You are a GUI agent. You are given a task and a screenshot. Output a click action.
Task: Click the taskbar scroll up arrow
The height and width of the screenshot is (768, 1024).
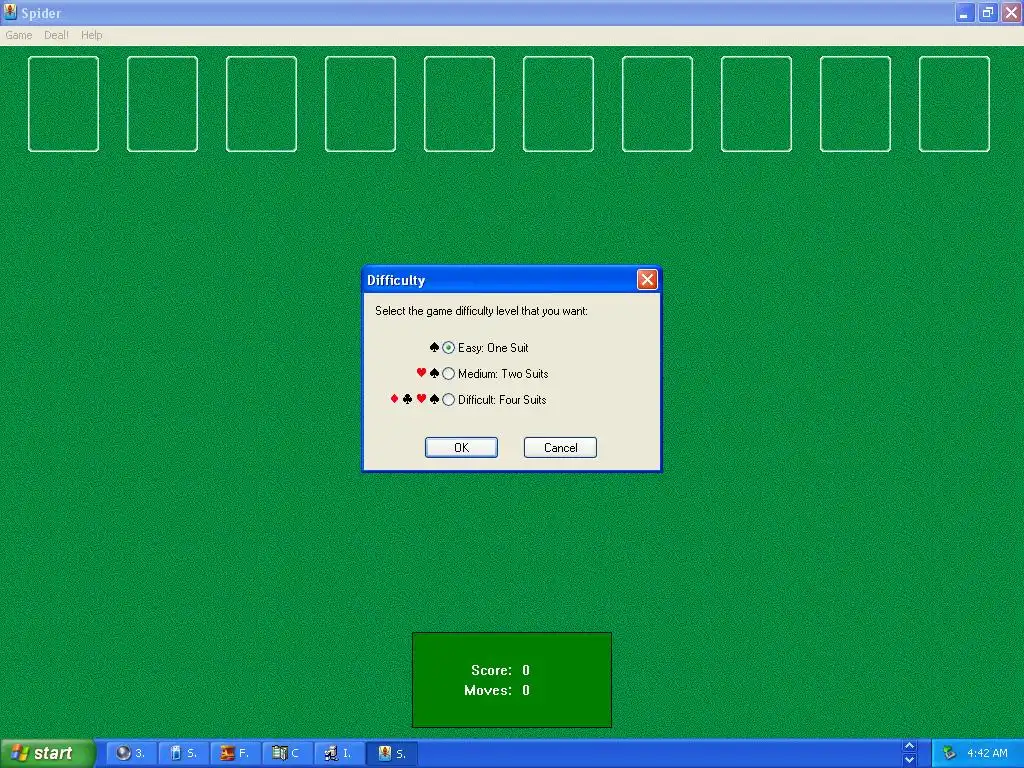pyautogui.click(x=909, y=746)
